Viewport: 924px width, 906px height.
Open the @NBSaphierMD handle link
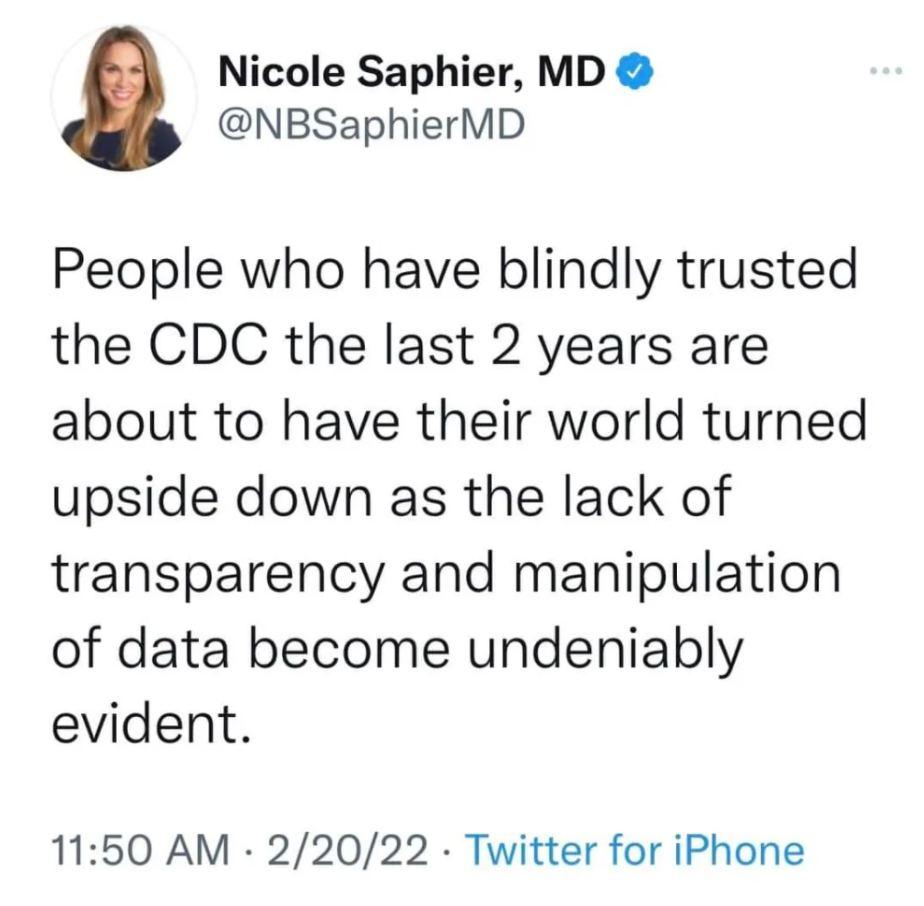(x=370, y=127)
